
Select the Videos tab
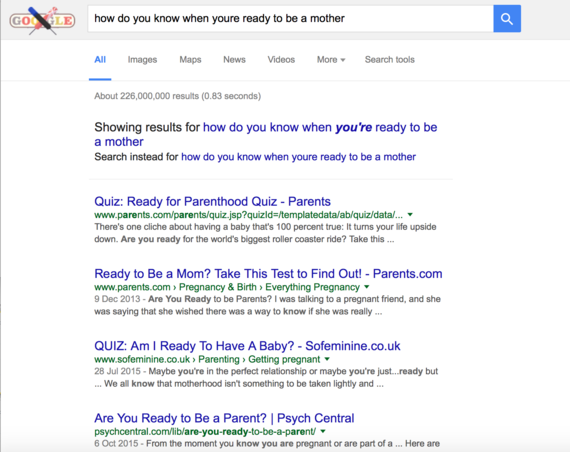[x=281, y=60]
